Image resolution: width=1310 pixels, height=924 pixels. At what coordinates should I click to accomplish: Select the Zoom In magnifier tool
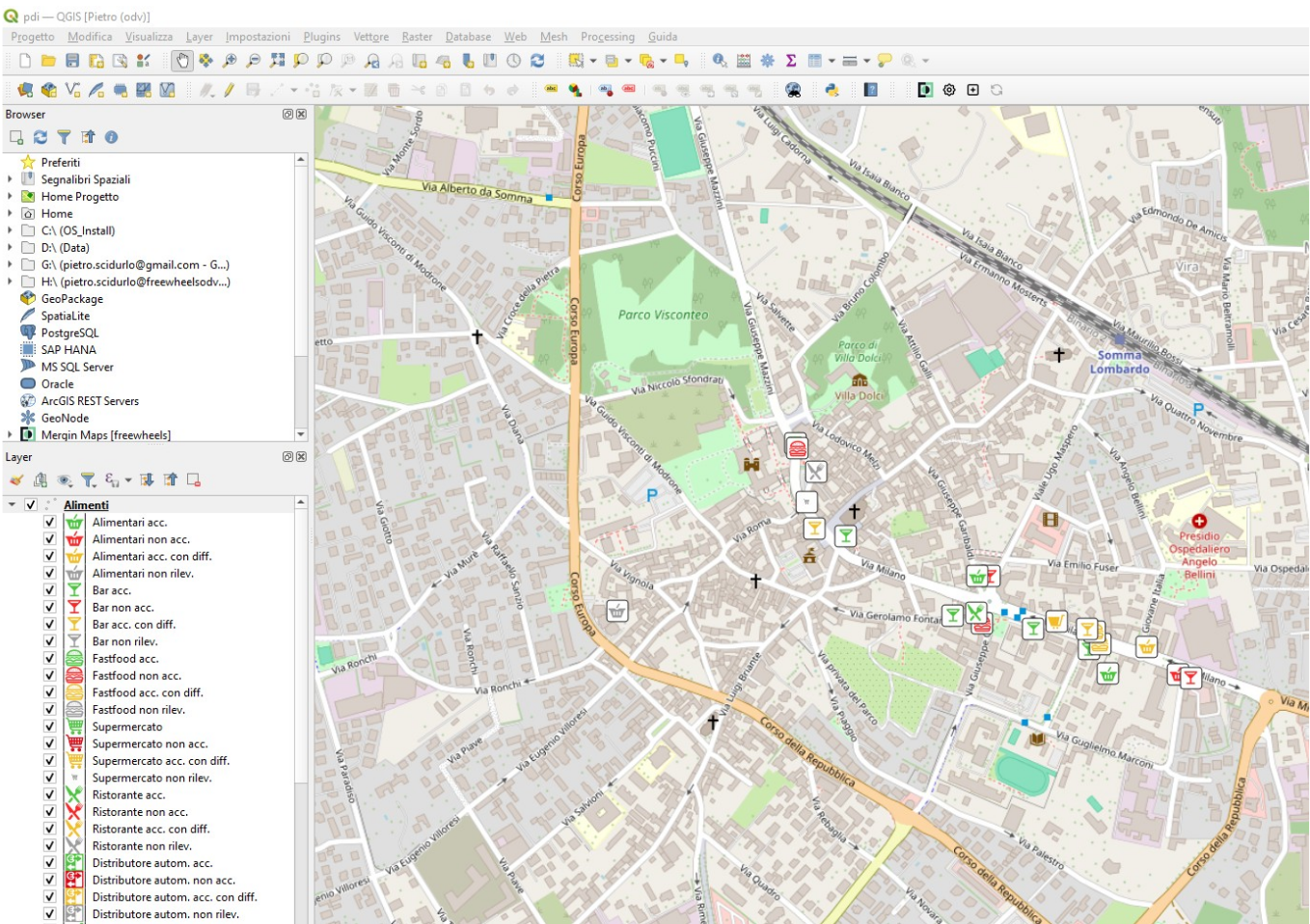pyautogui.click(x=228, y=59)
